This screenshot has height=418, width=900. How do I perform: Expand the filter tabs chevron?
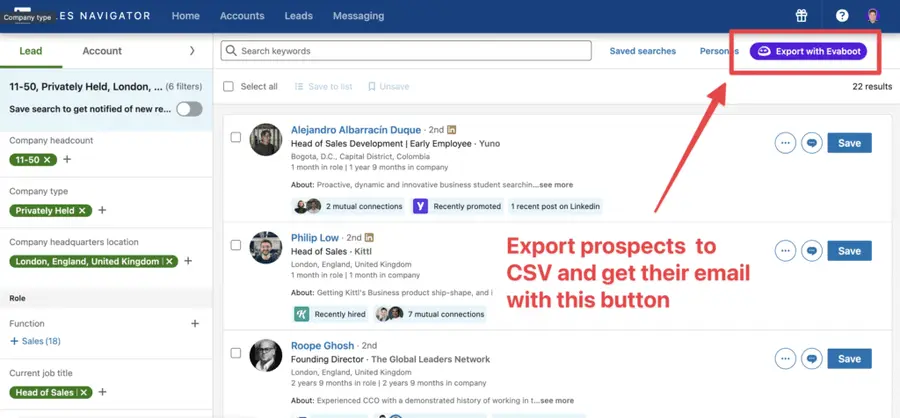tap(192, 51)
